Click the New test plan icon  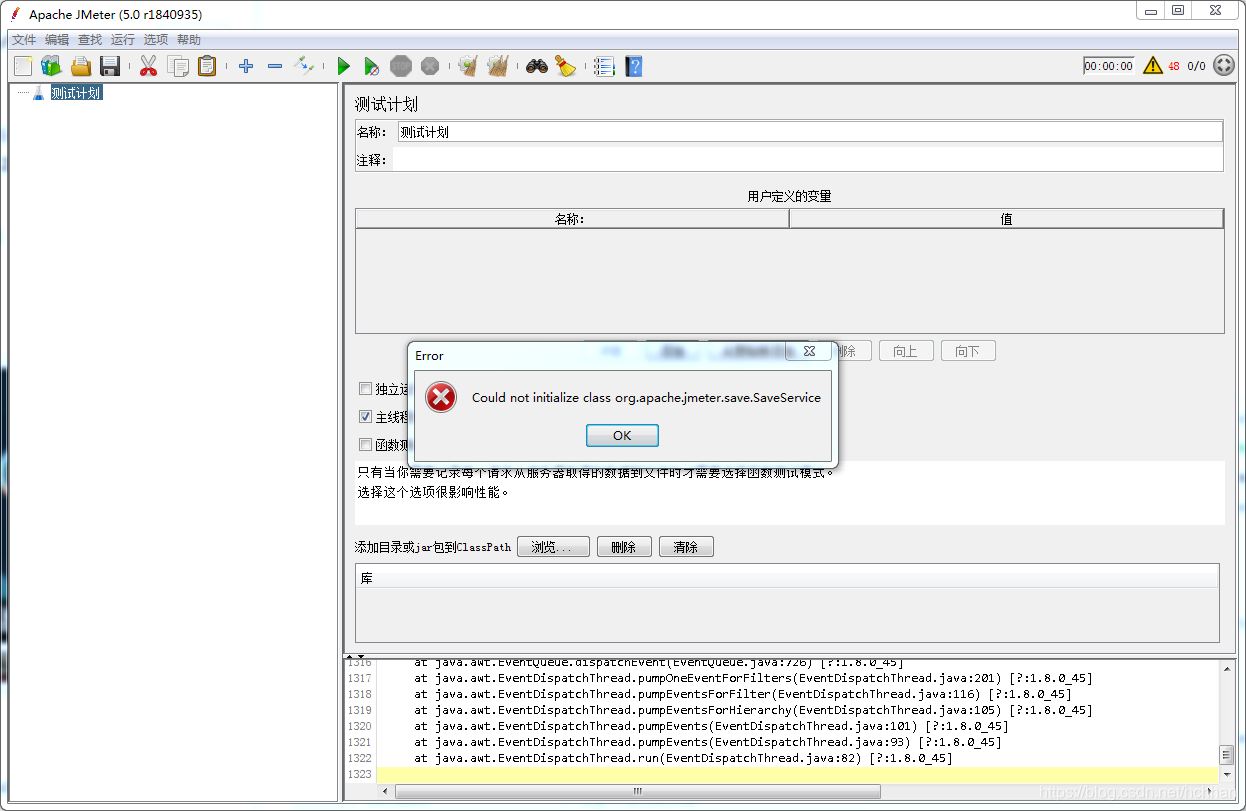(23, 66)
